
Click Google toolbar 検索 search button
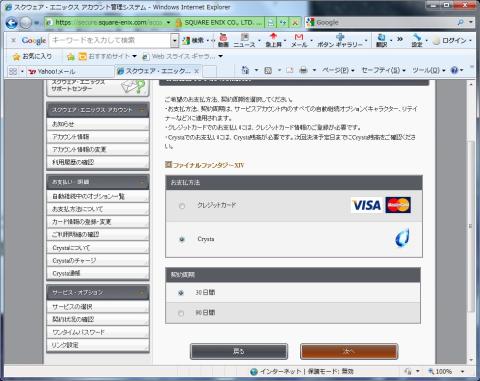193,40
